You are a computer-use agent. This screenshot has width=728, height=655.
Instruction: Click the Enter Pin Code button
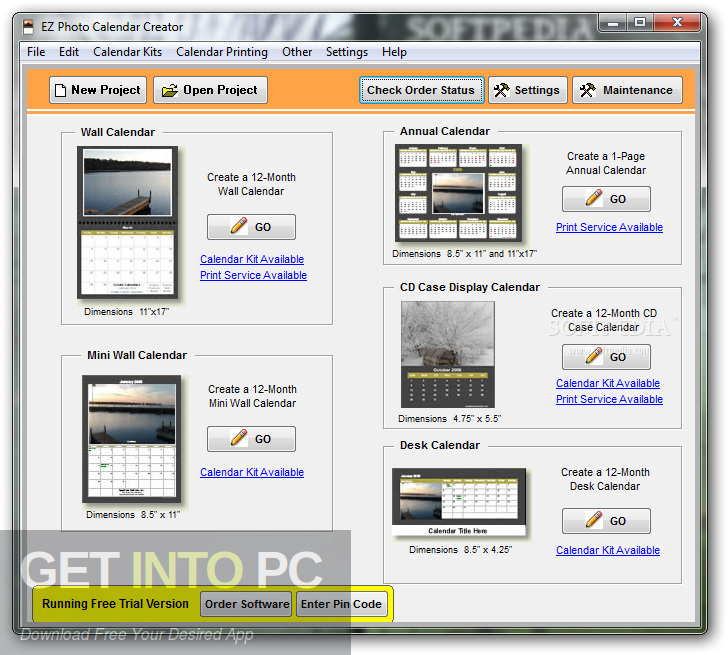[342, 604]
